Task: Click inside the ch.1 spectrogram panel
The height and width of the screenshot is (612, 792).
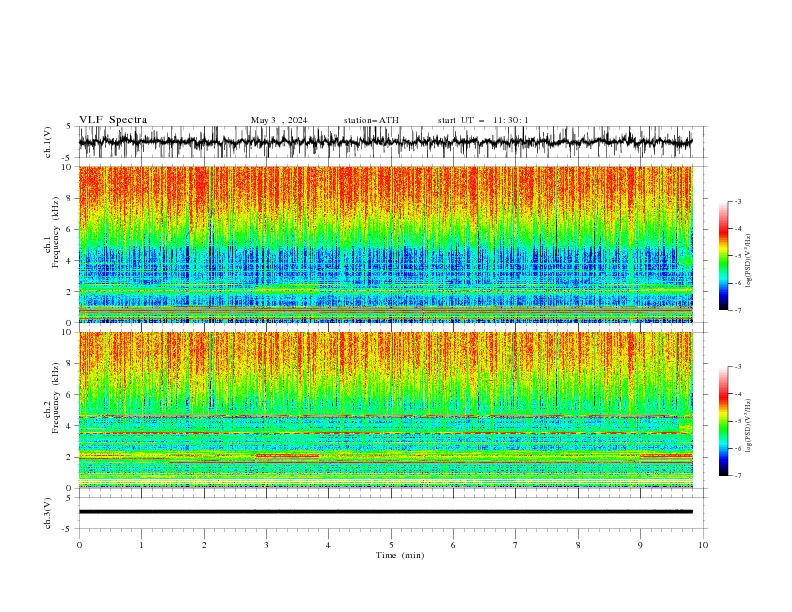Action: click(385, 244)
